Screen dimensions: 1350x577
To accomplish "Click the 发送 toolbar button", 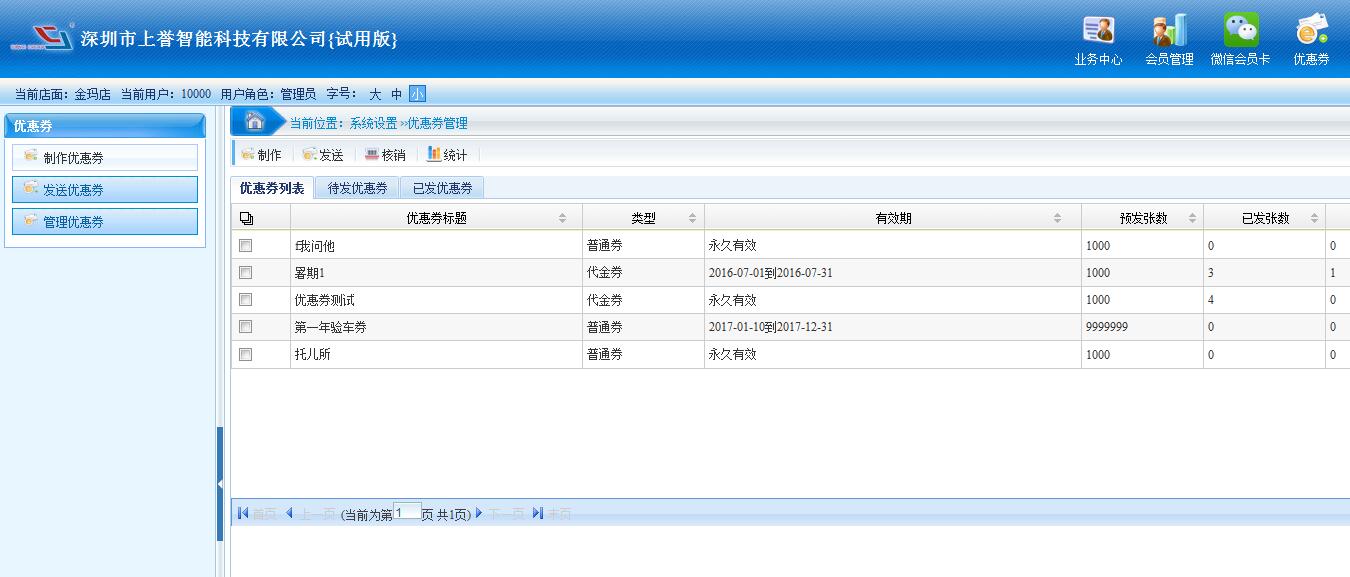I will click(x=323, y=155).
